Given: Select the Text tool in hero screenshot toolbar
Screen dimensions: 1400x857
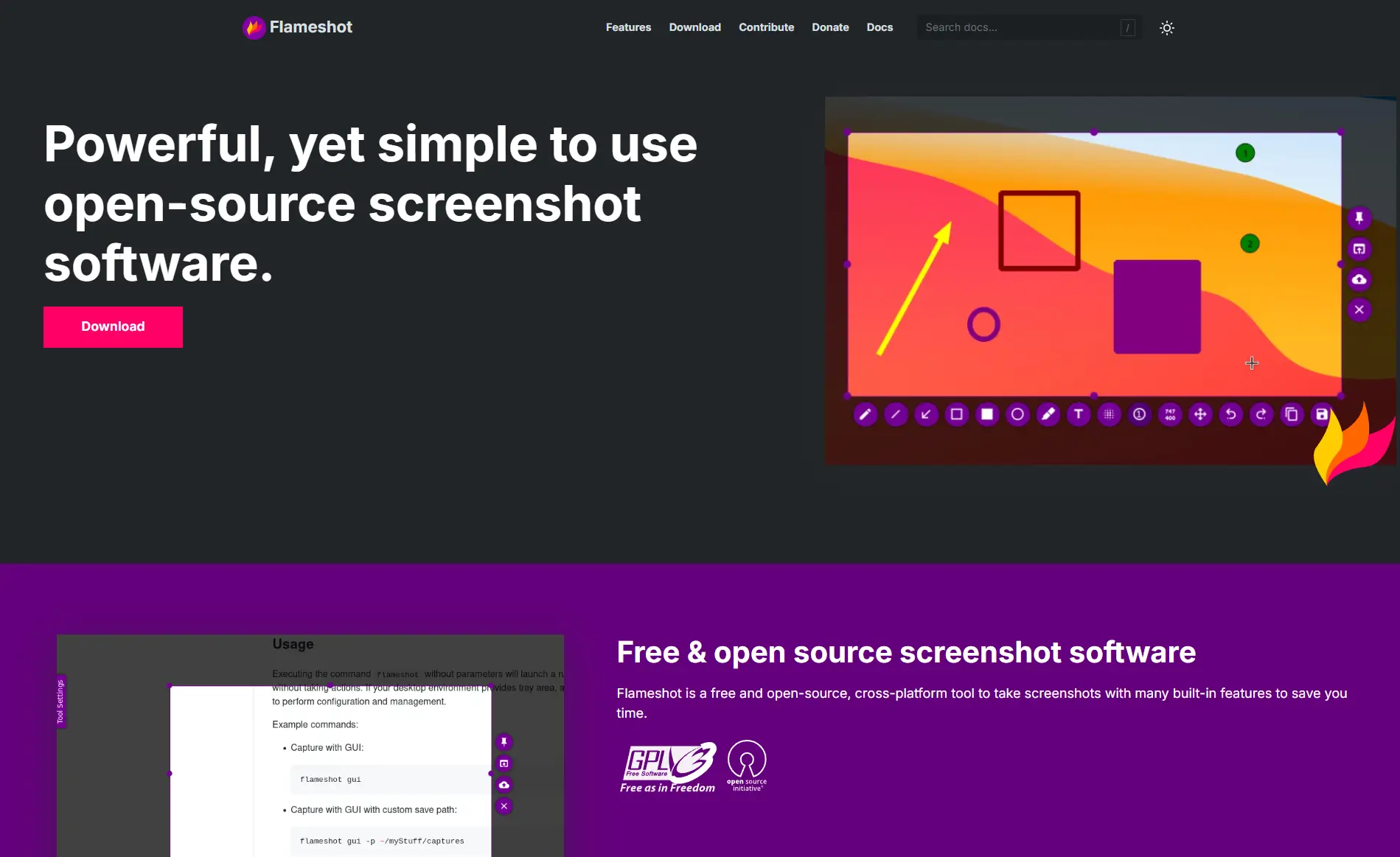Looking at the screenshot, I should [x=1079, y=414].
